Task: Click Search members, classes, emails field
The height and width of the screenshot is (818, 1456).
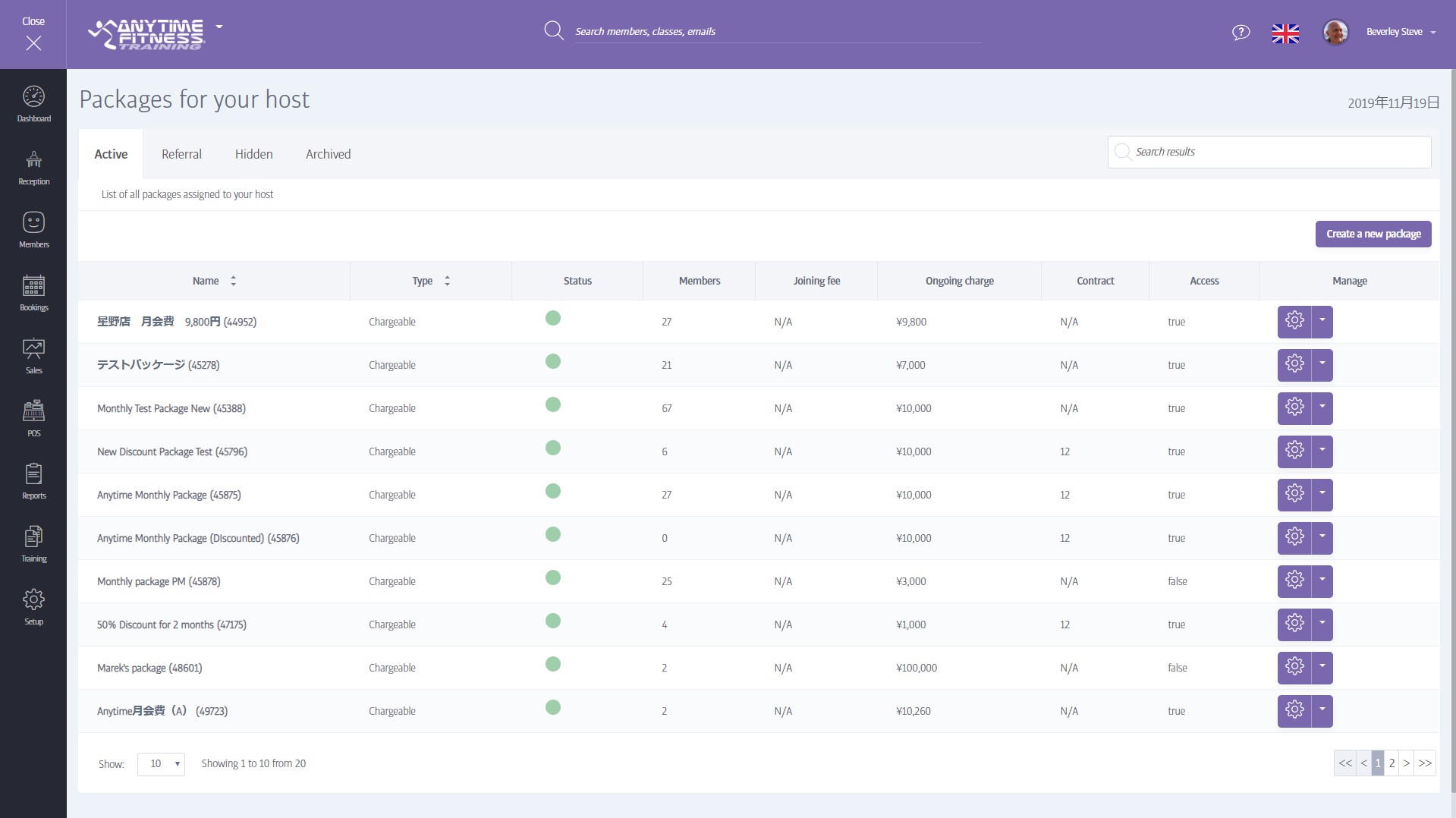Action: [x=777, y=31]
